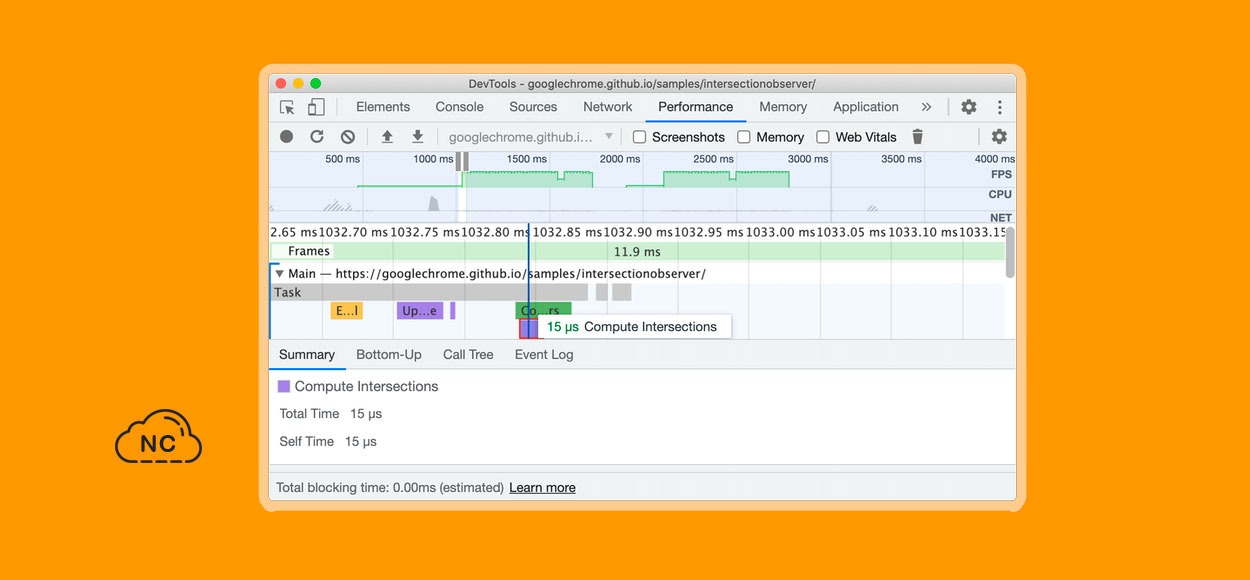The height and width of the screenshot is (580, 1250).
Task: Open the Event Log tab
Action: click(544, 355)
